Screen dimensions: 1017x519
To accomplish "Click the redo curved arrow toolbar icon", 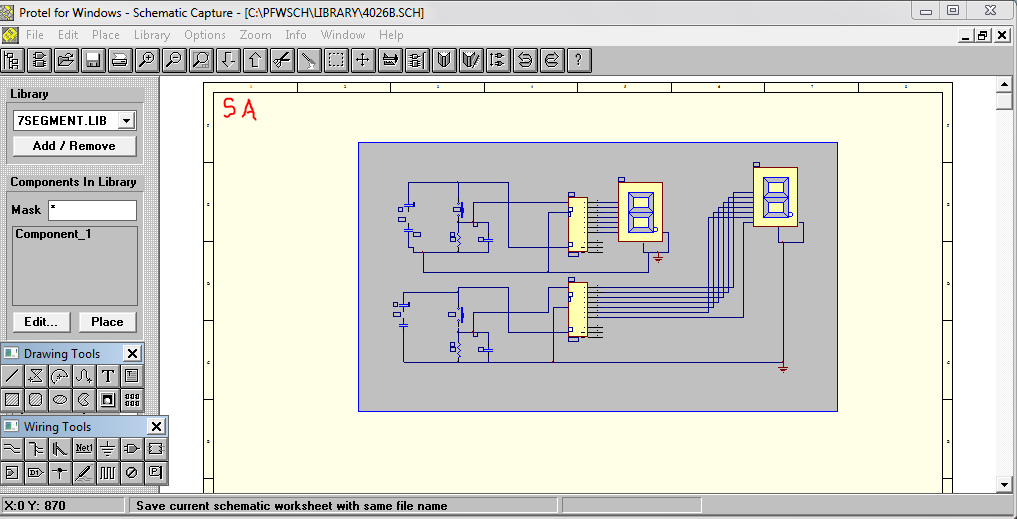I will click(552, 60).
